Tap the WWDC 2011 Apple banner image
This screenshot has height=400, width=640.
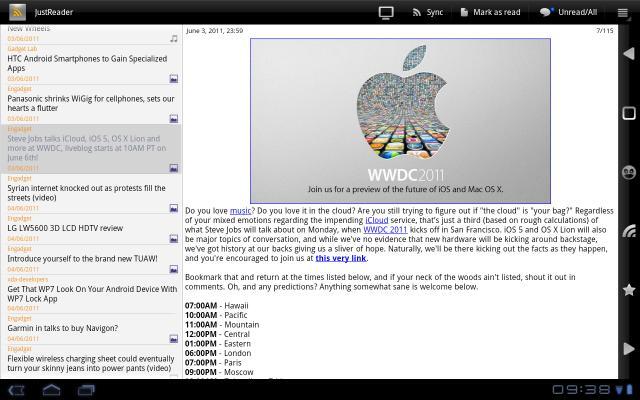point(400,121)
